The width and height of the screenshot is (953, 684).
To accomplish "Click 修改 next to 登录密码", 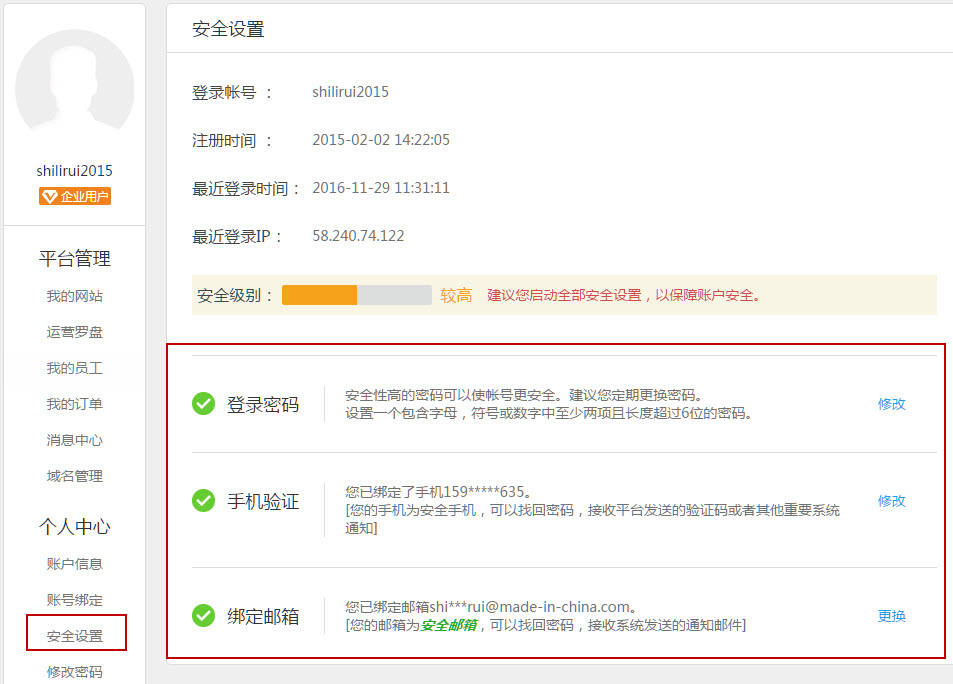I will click(890, 403).
